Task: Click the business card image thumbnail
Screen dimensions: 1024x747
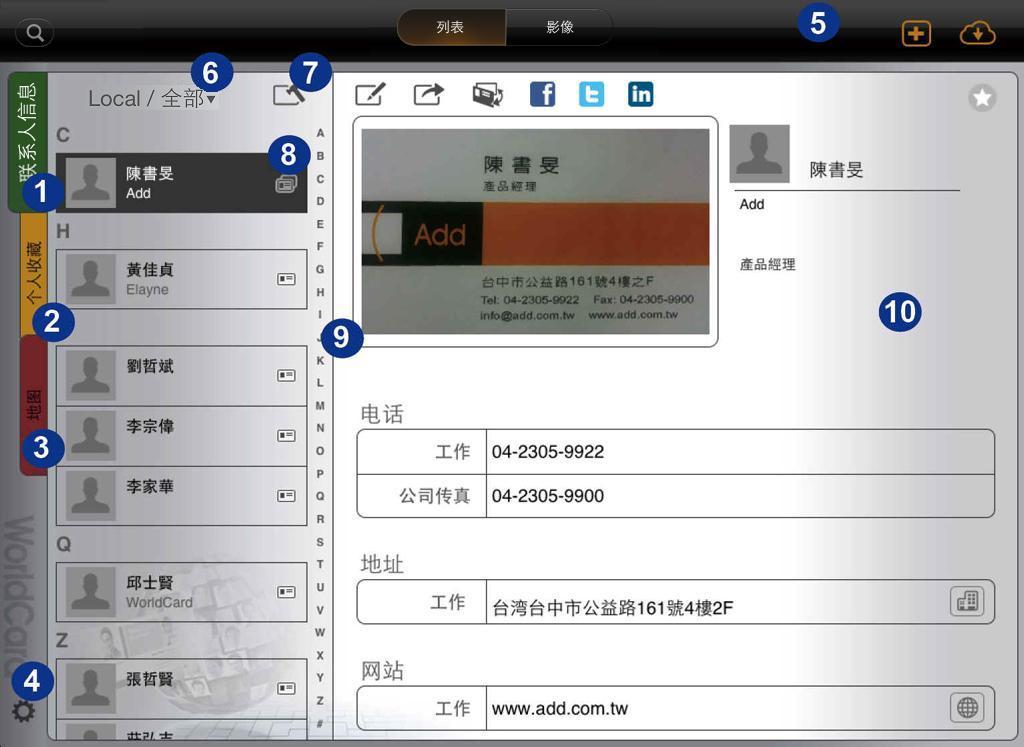Action: click(535, 231)
